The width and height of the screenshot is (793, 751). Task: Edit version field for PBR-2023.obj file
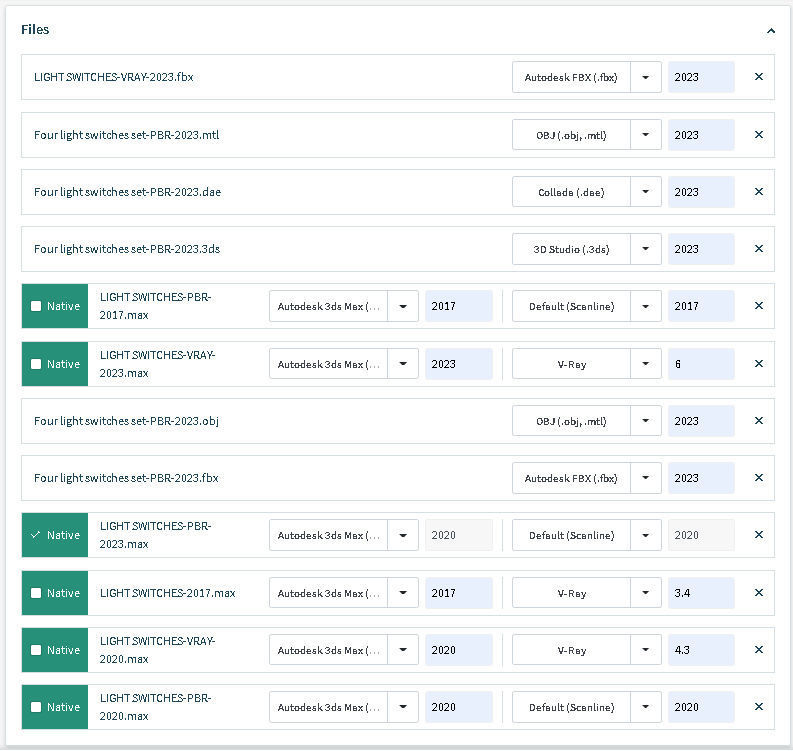(700, 421)
